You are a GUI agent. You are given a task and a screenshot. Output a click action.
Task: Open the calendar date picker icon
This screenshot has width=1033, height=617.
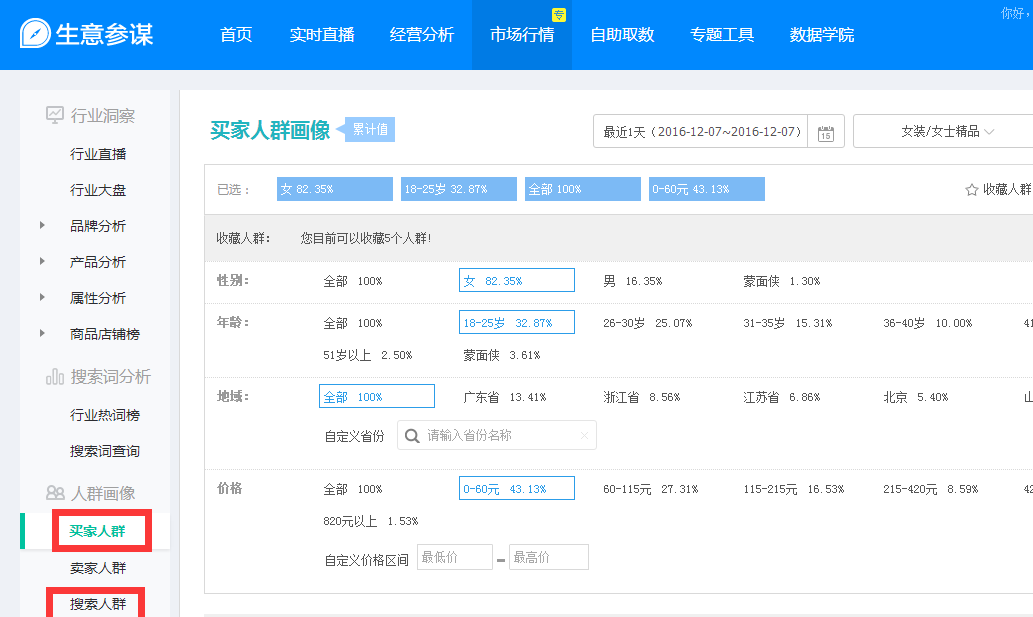click(826, 132)
